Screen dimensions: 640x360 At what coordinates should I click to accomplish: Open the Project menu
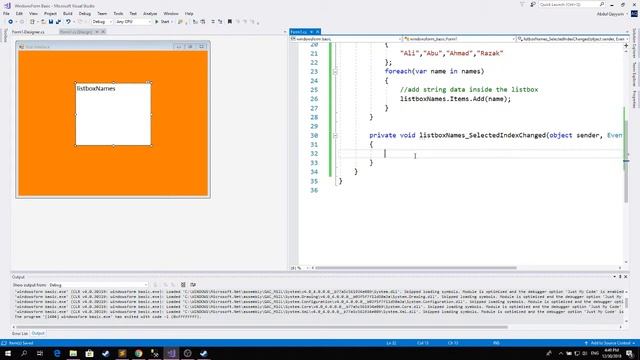50,13
